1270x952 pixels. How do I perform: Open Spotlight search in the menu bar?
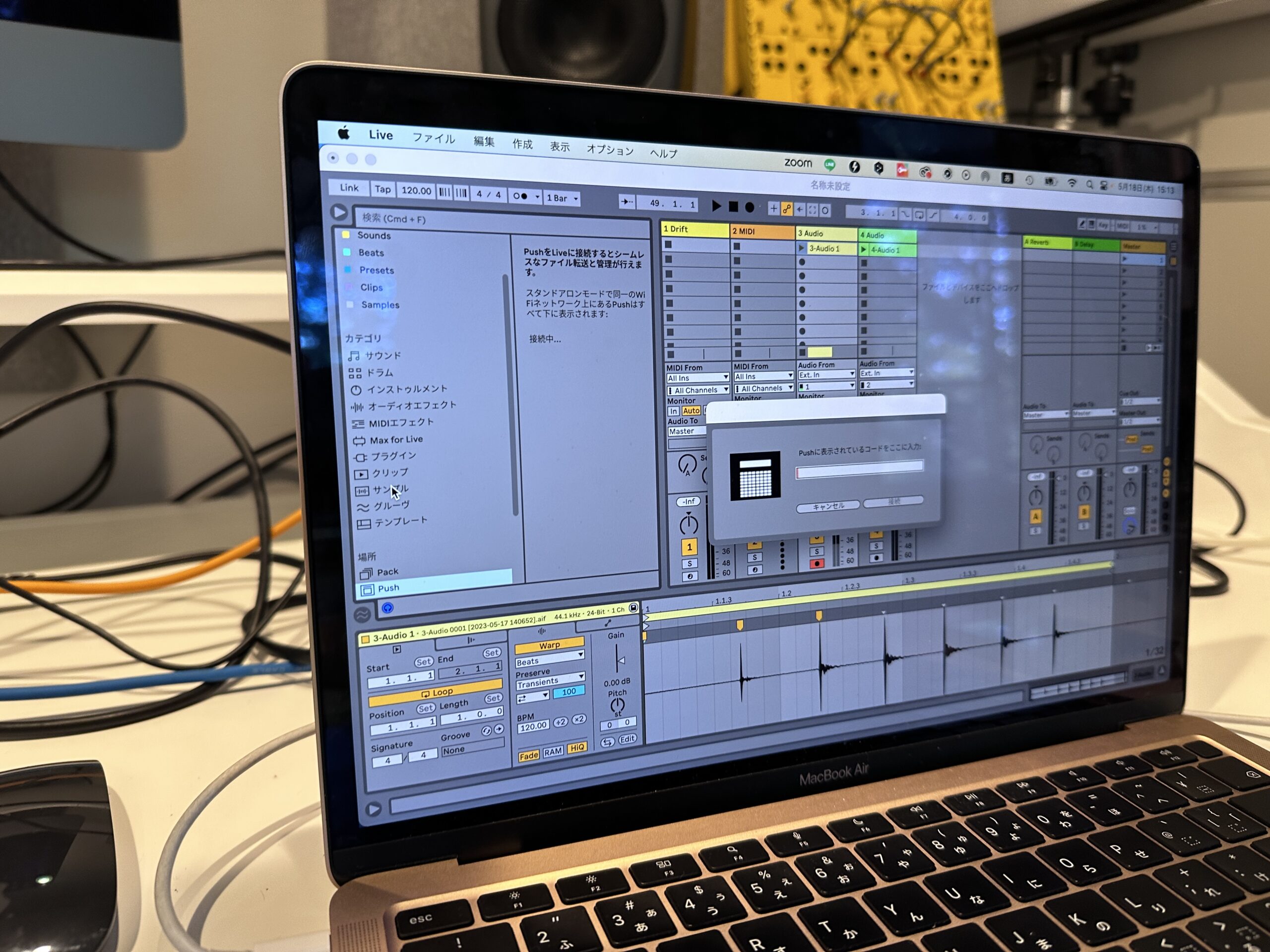click(1089, 184)
